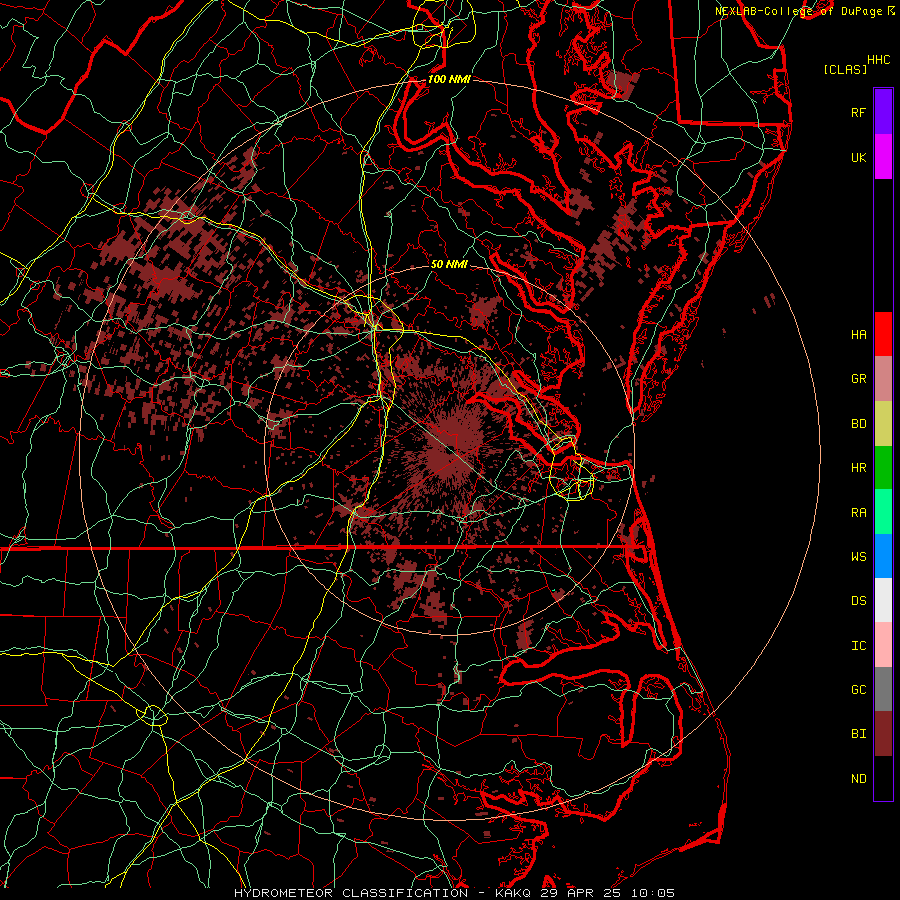The image size is (900, 900).
Task: Click the "50 NMI" range ring label
Action: click(x=449, y=264)
